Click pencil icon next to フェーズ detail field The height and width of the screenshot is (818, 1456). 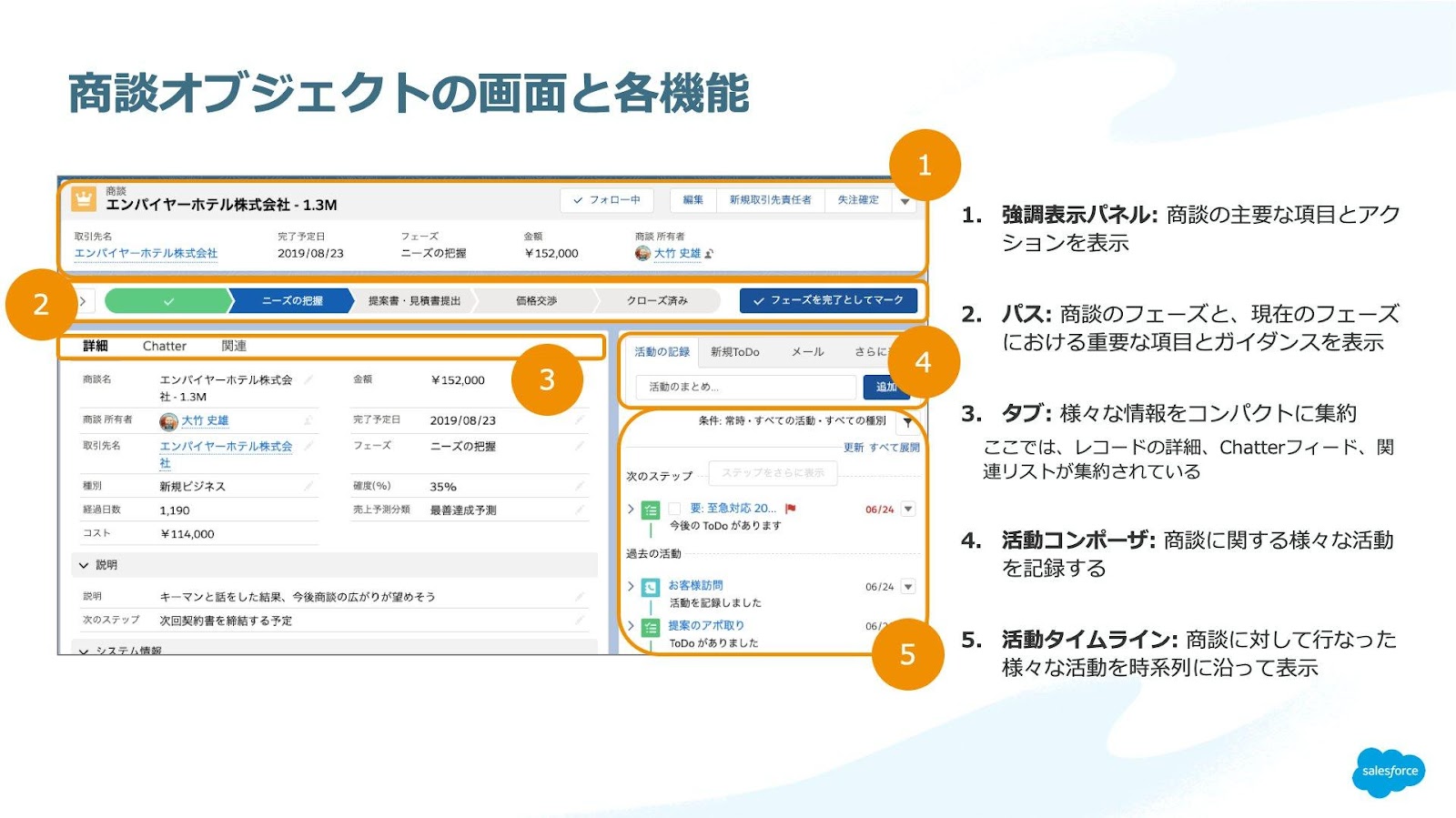pyautogui.click(x=580, y=446)
